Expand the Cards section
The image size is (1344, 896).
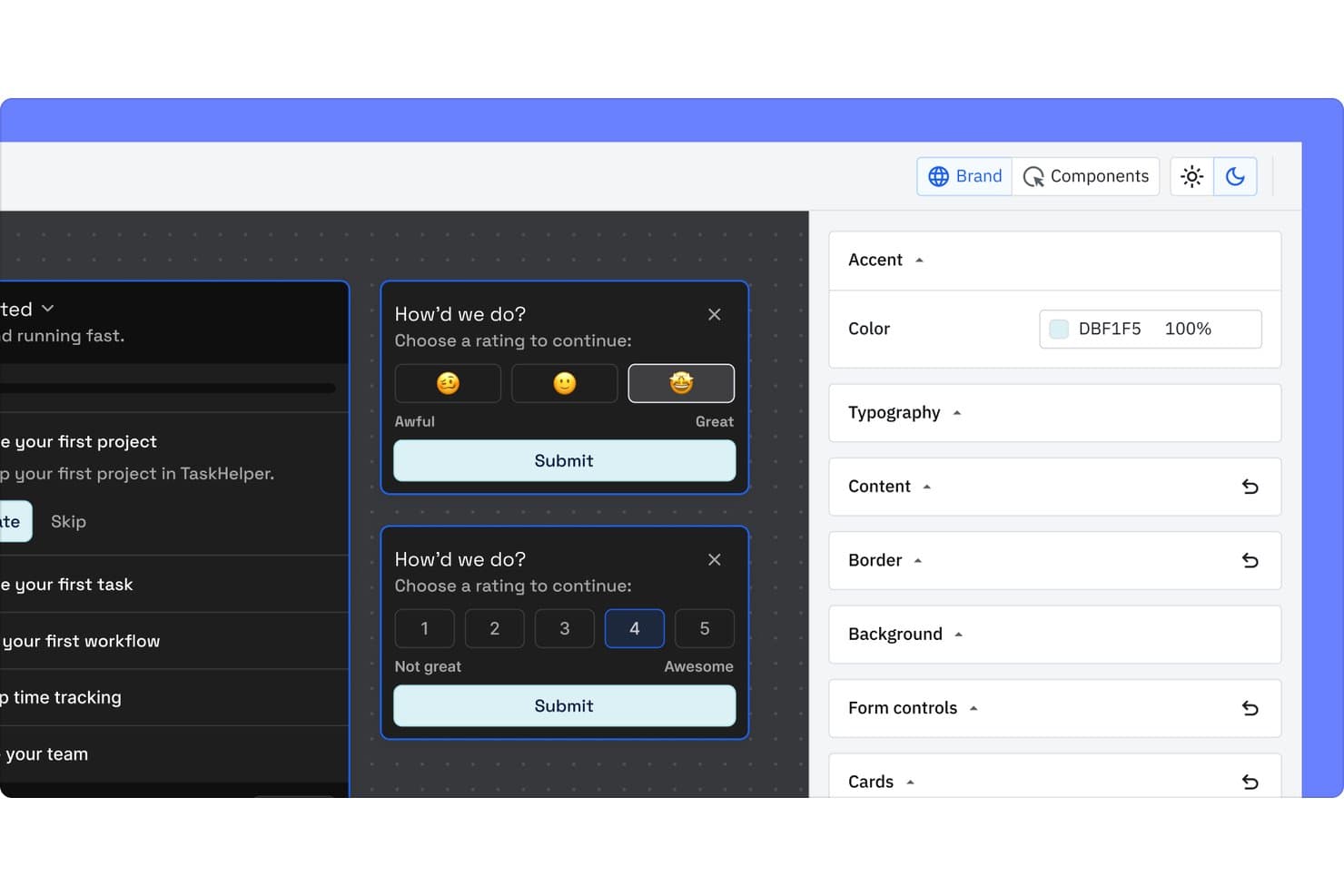[x=1055, y=776]
